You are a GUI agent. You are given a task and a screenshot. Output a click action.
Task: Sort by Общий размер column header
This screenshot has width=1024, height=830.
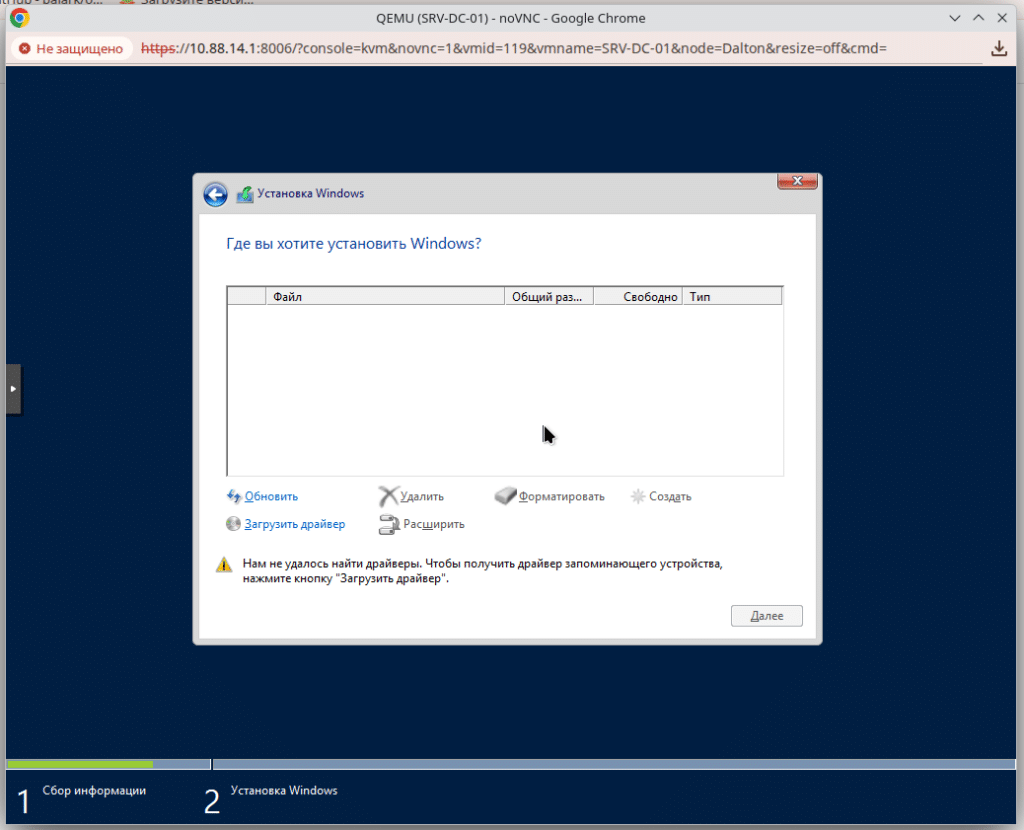[x=548, y=297]
